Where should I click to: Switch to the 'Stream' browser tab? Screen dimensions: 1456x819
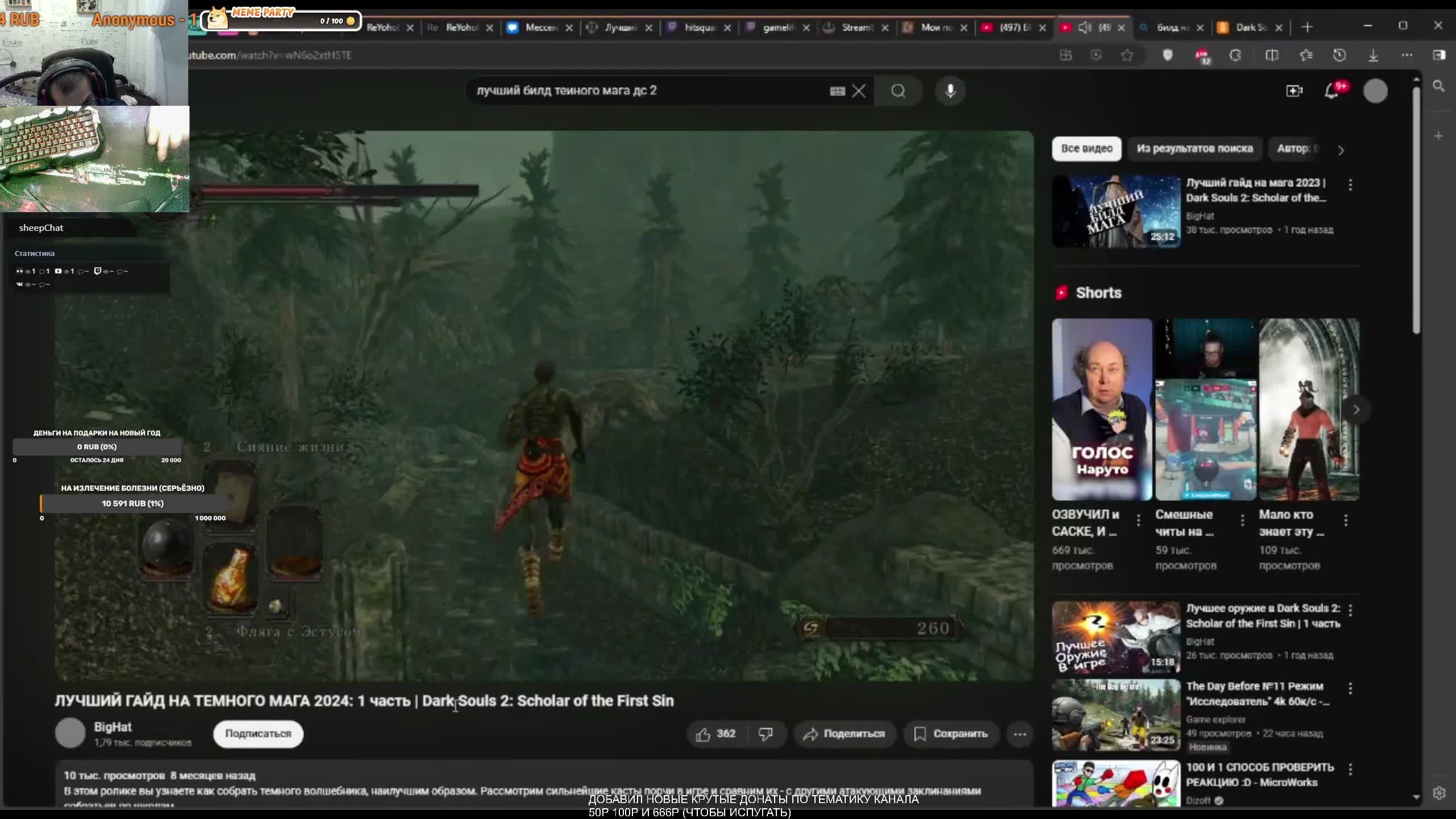(857, 27)
